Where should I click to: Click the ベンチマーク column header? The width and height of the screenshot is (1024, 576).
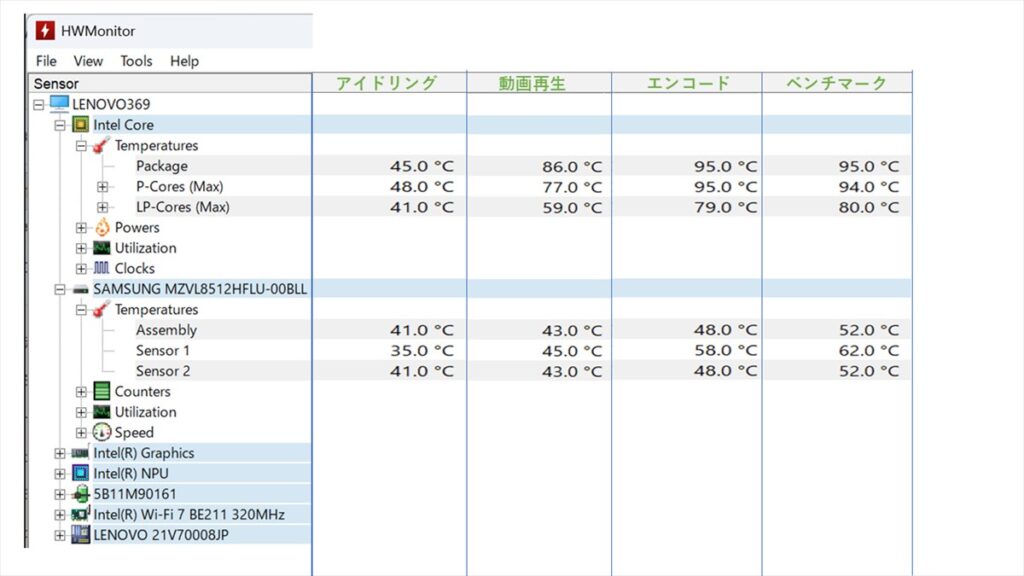pos(837,83)
